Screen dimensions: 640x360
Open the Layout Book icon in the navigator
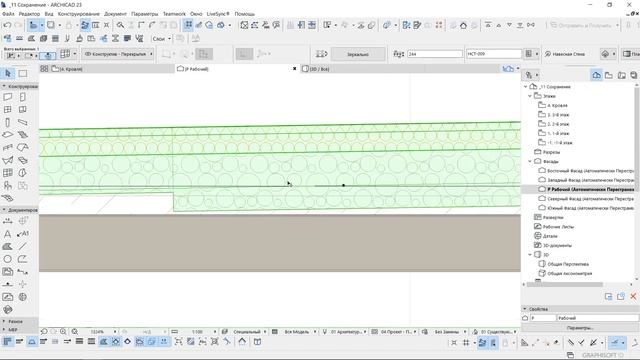(621, 75)
